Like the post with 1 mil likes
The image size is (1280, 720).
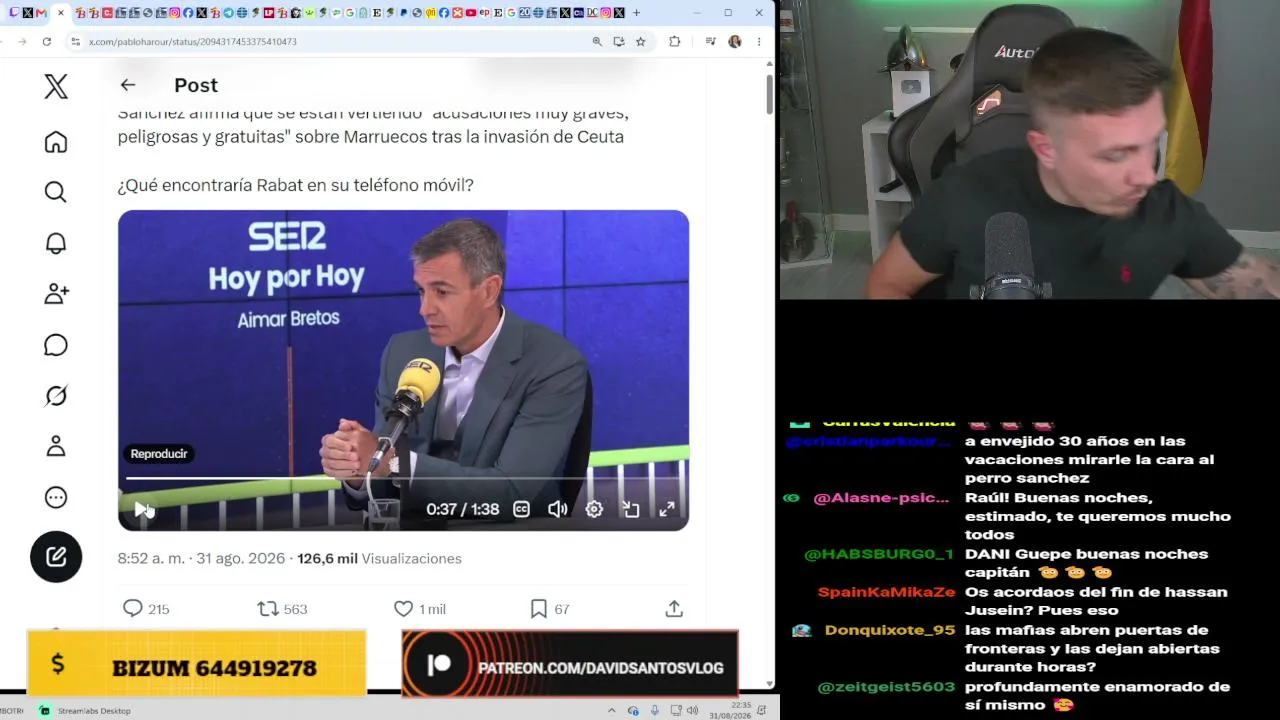click(420, 608)
